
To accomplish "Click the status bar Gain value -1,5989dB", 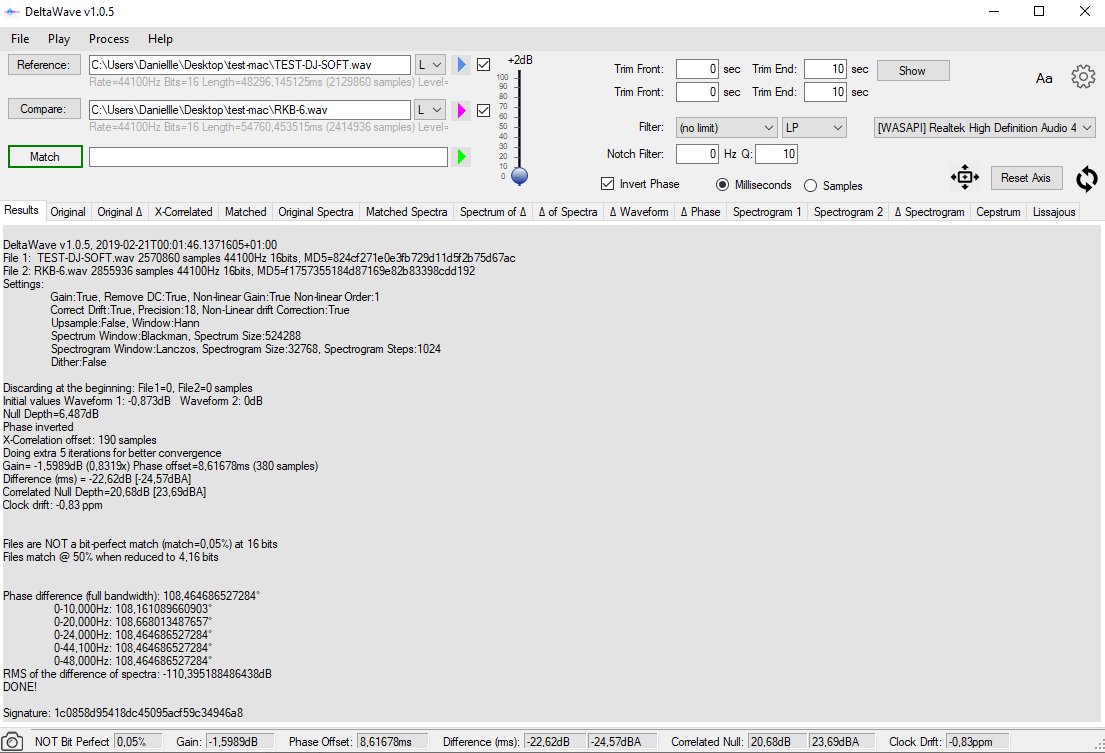I will (240, 742).
